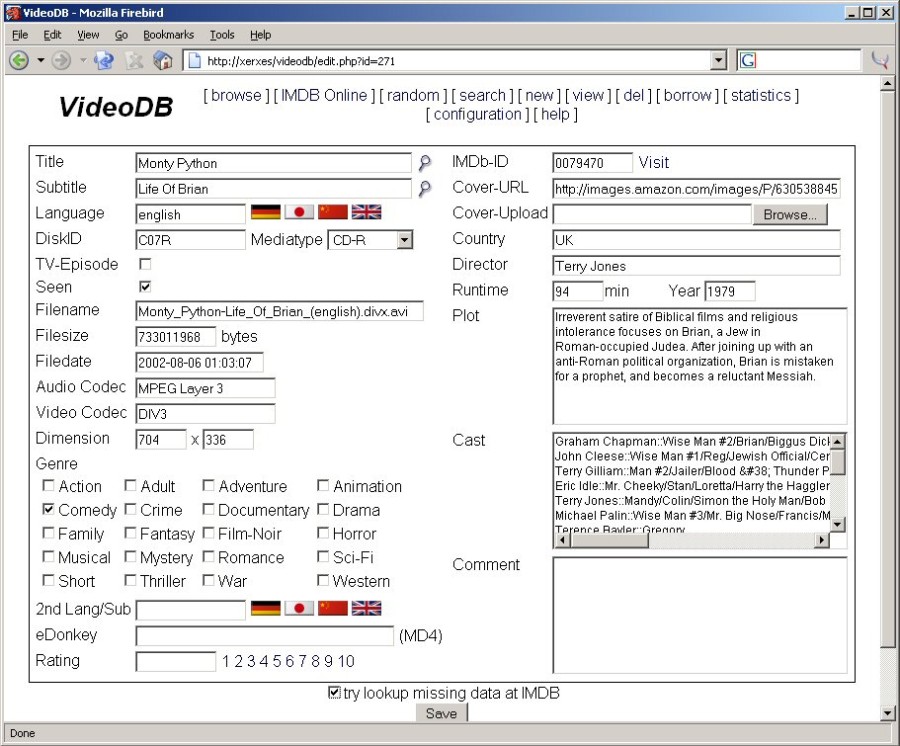The image size is (900, 746).
Task: Click the Director field containing Terry Jones
Action: point(696,266)
